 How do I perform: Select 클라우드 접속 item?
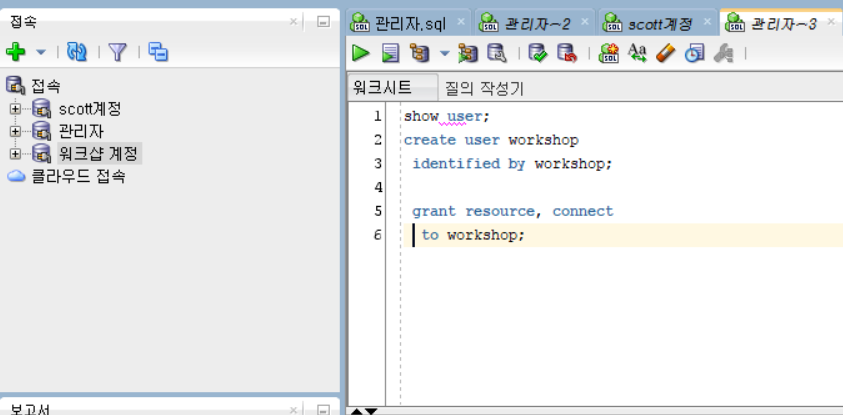(x=78, y=176)
